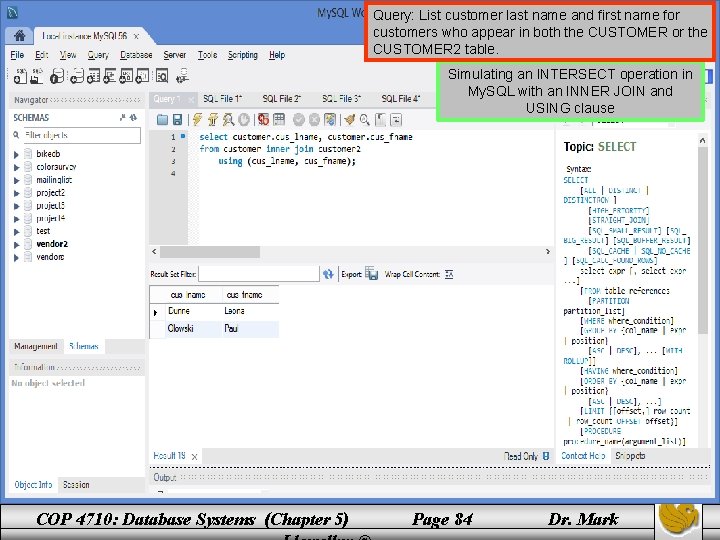Rollback transaction X icon
This screenshot has height=540, width=720.
click(x=314, y=120)
